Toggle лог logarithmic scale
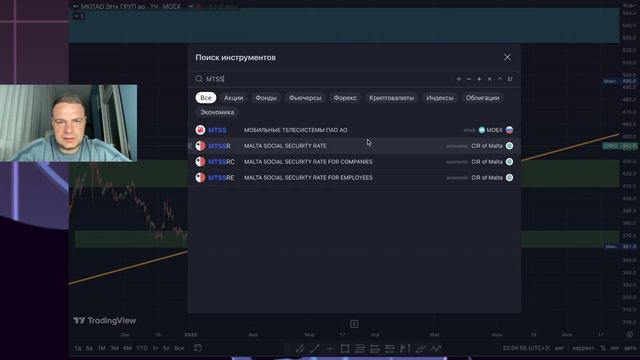Image resolution: width=640 pixels, height=360 pixels. (x=614, y=348)
